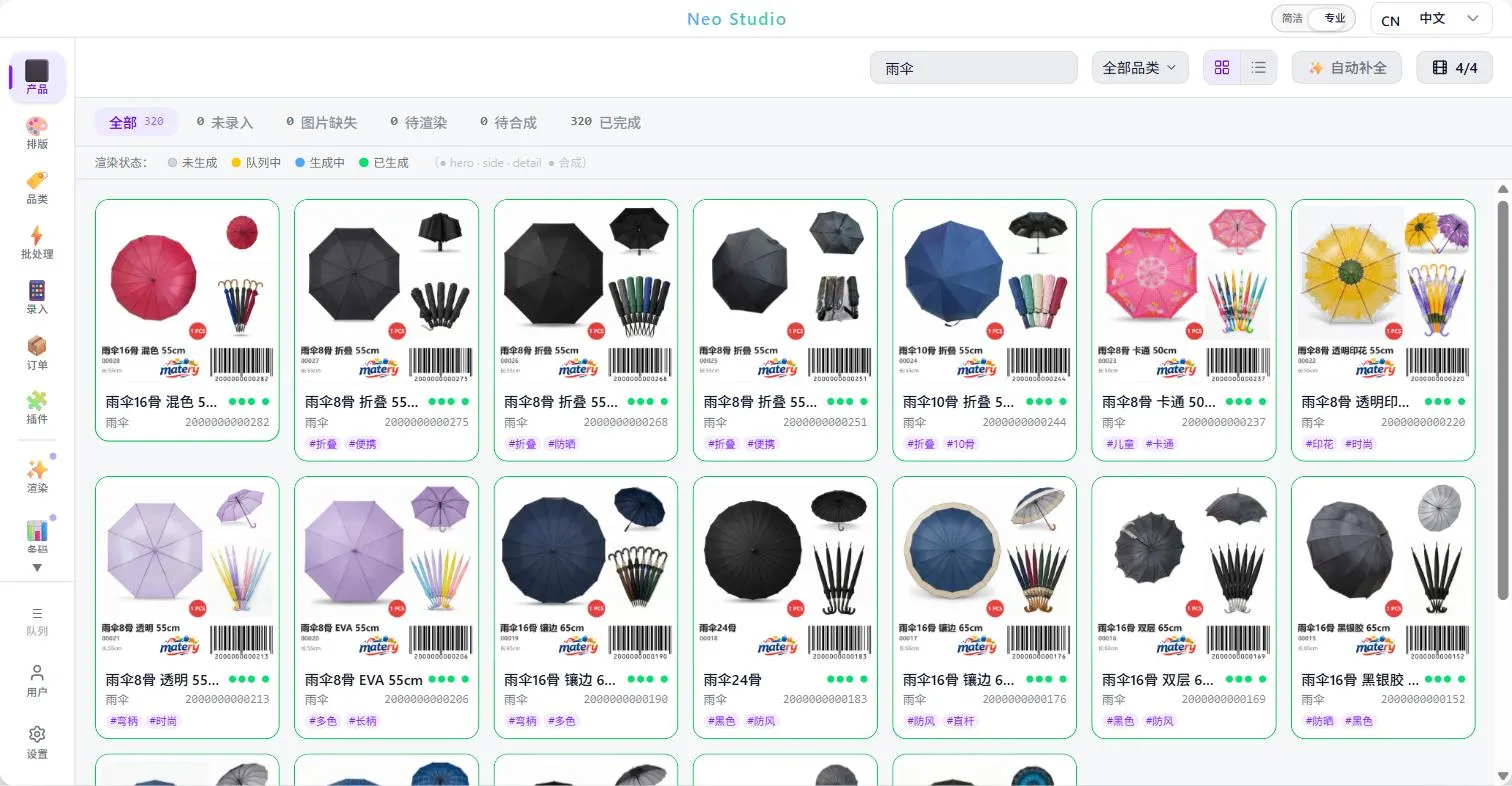Click the title 雨伞16骨 双层

tap(1159, 679)
